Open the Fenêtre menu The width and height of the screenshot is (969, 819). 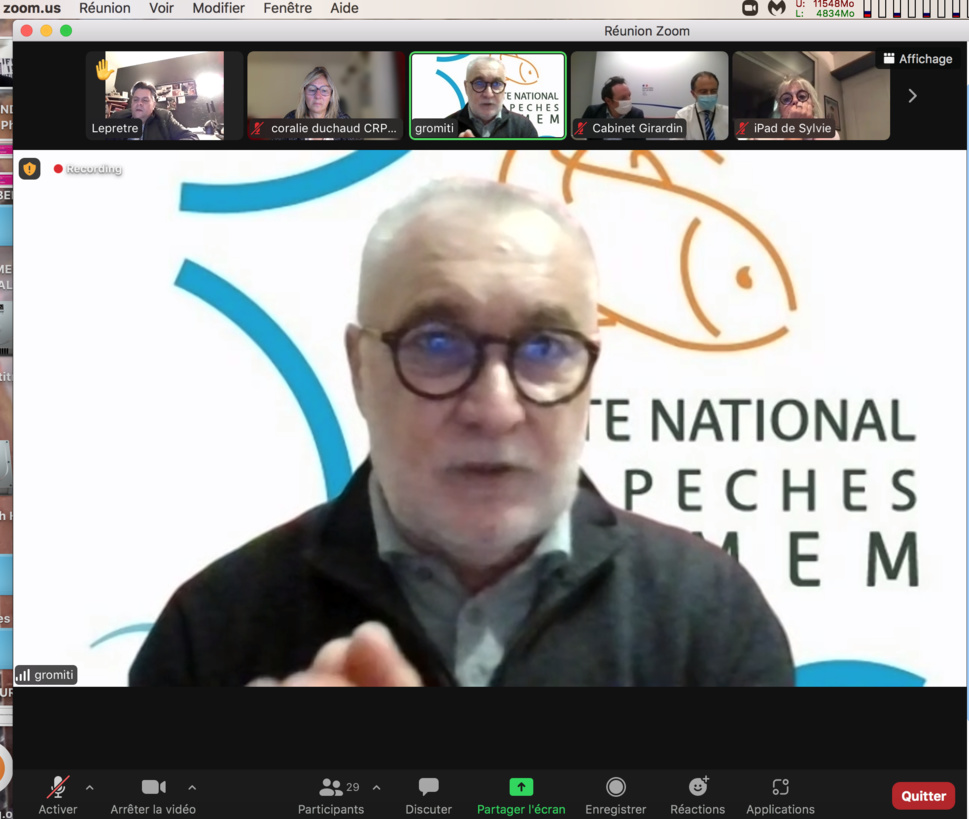(x=287, y=8)
